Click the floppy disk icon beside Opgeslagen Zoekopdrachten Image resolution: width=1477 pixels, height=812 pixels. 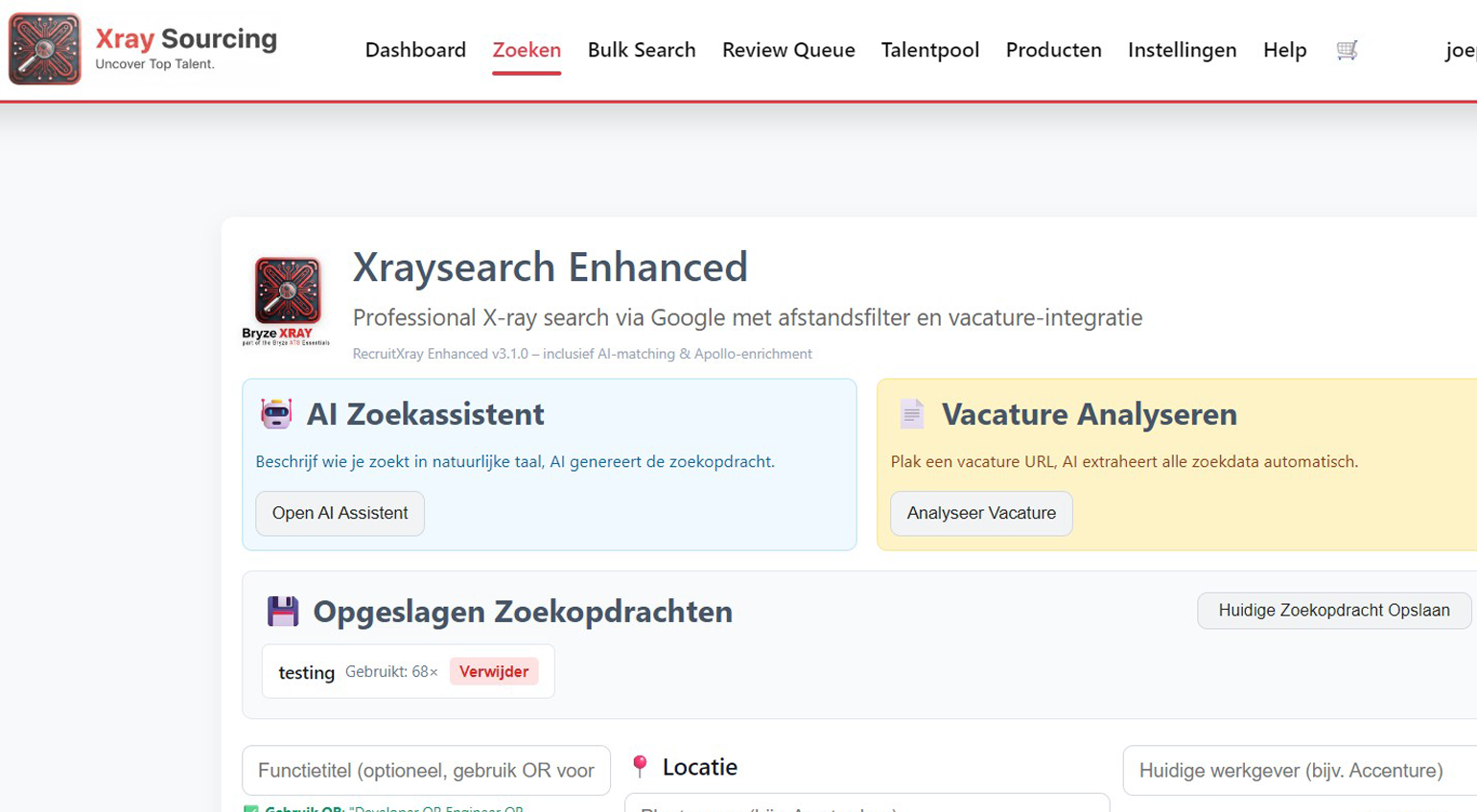click(x=282, y=611)
